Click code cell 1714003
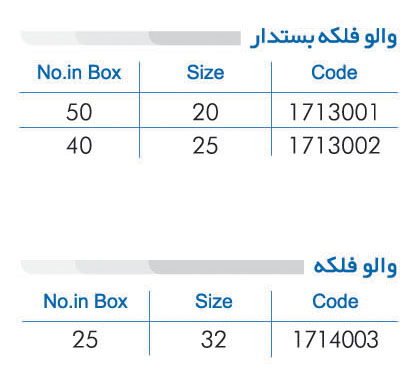The image size is (418, 376). pyautogui.click(x=335, y=340)
